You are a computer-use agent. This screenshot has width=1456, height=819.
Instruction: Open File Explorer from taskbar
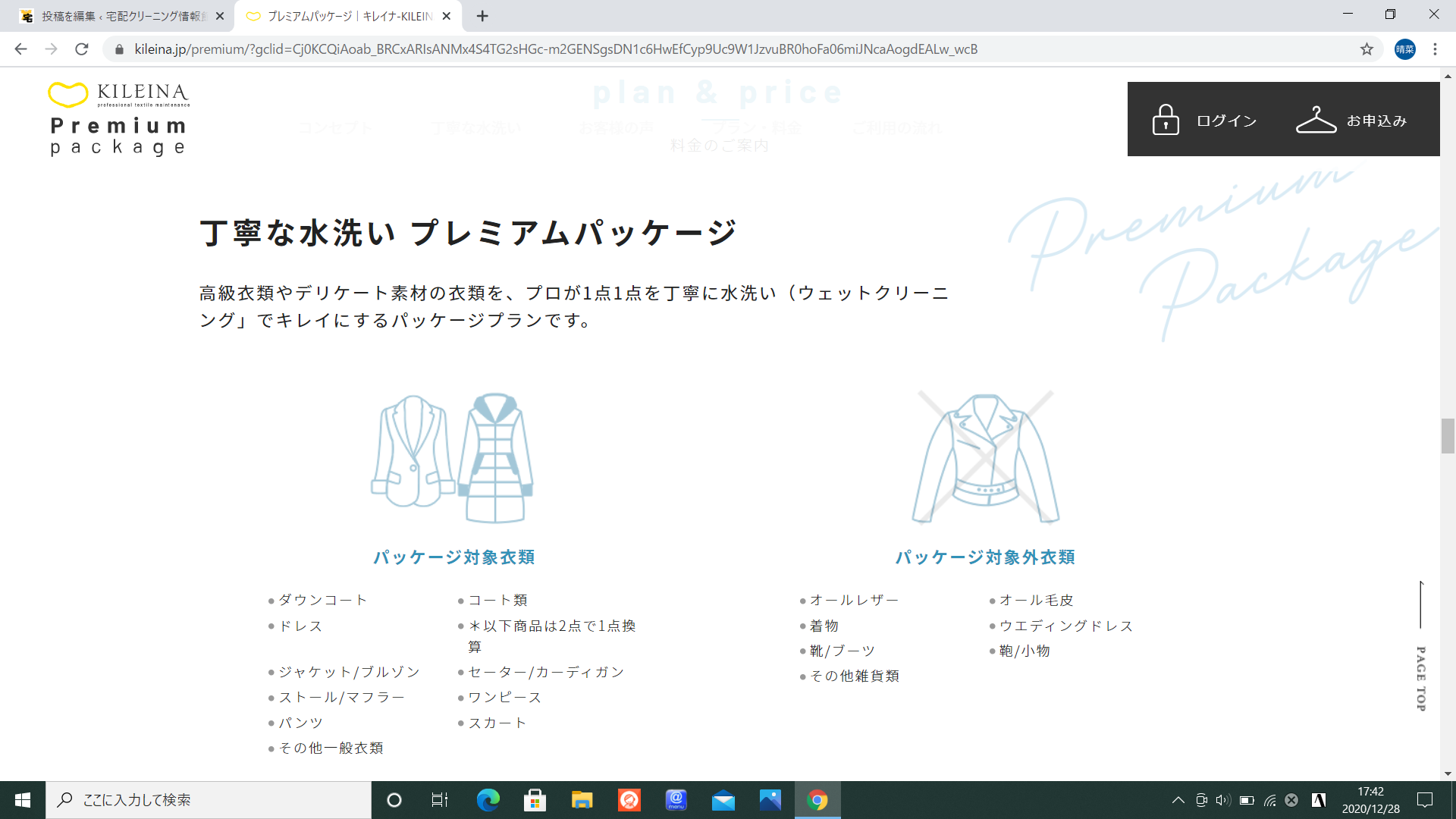click(582, 800)
